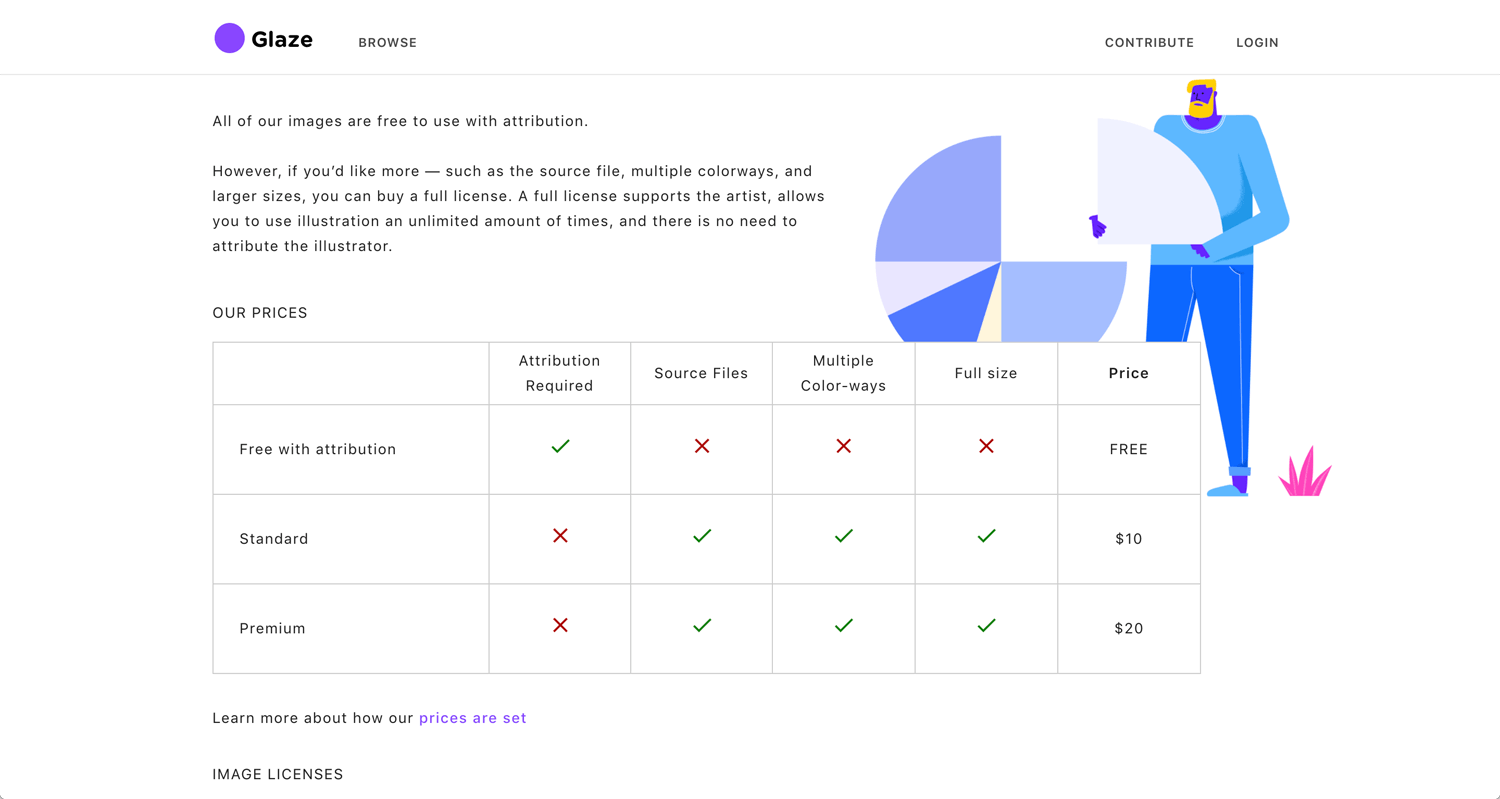Click red X for Standard Attribution Required
The width and height of the screenshot is (1500, 799).
[560, 536]
